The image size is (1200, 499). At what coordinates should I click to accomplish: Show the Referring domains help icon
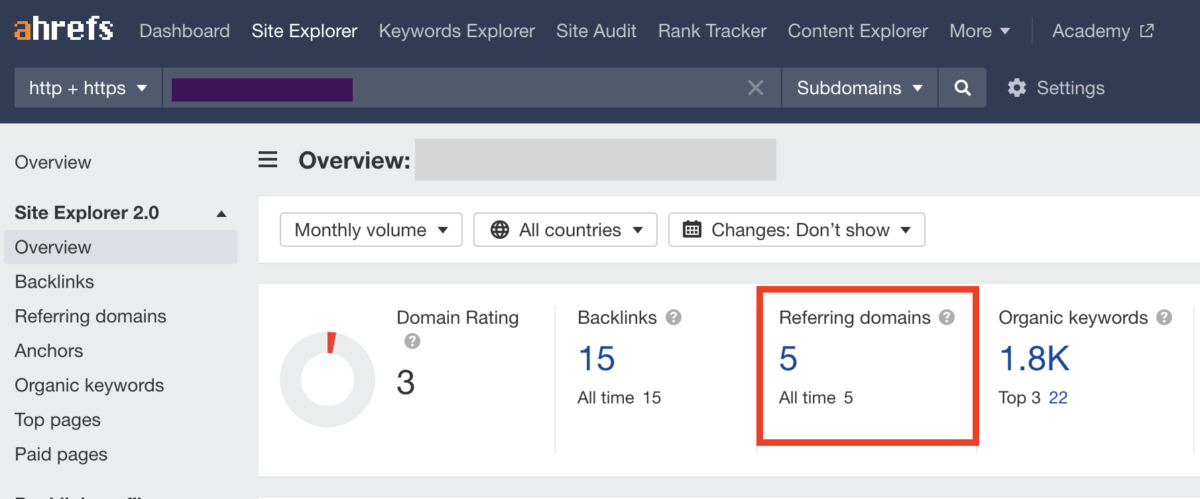tap(947, 317)
